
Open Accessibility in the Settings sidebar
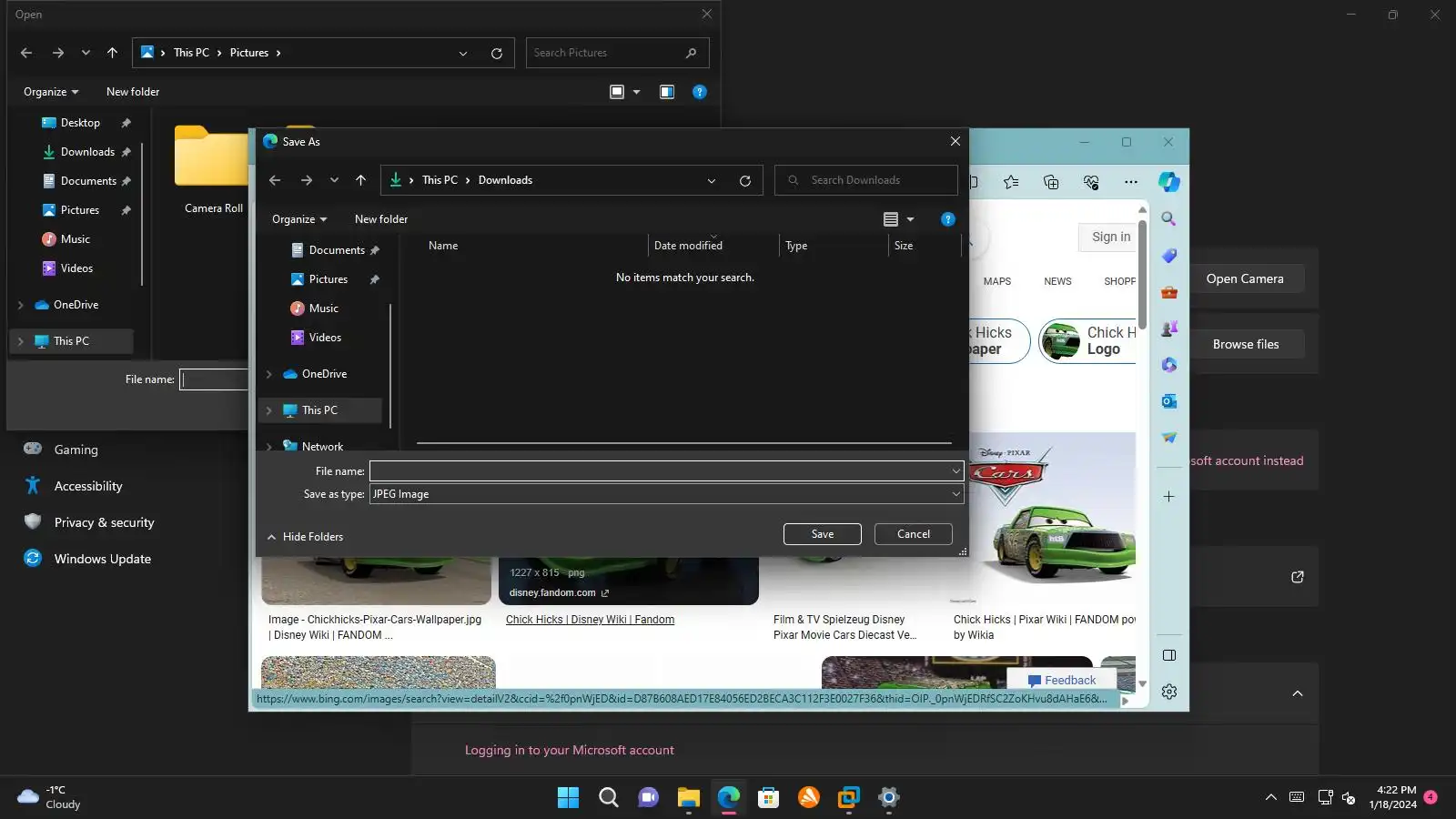pos(87,486)
